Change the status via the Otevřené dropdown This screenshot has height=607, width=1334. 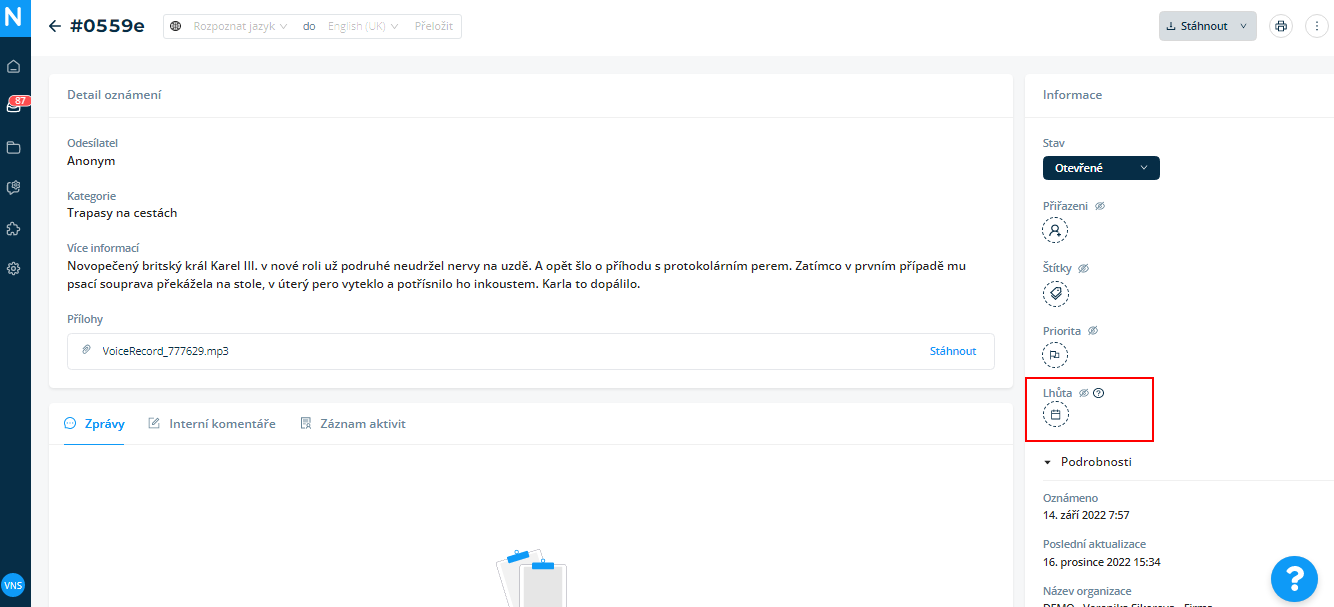(1101, 168)
